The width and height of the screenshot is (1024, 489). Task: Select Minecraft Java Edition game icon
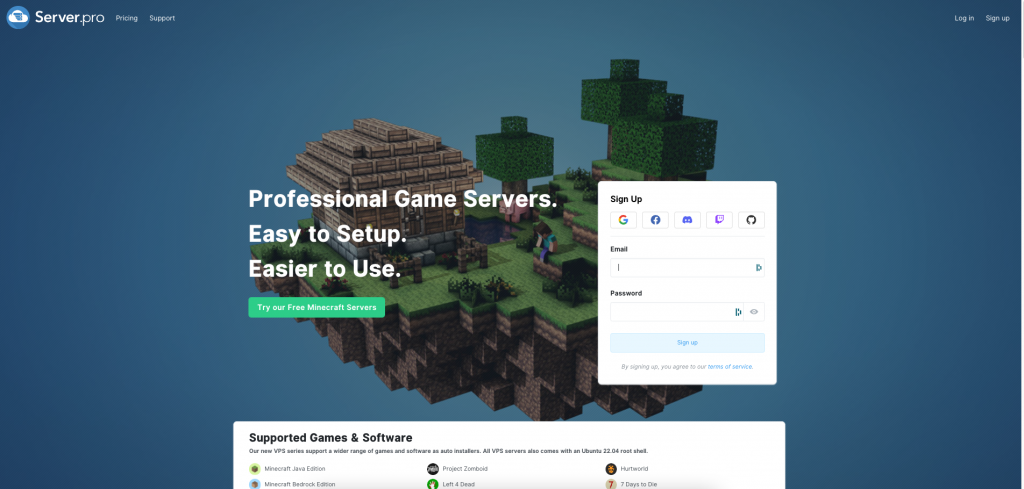pos(255,469)
